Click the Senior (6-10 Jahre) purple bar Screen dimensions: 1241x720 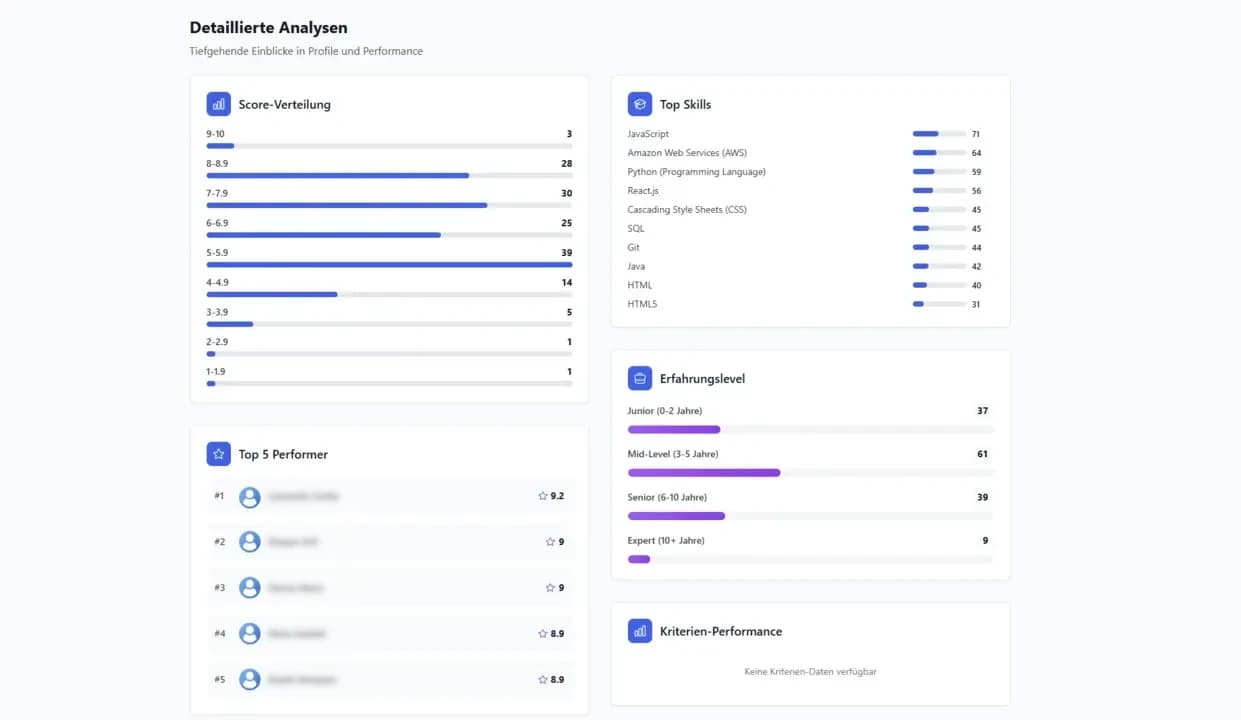[676, 516]
